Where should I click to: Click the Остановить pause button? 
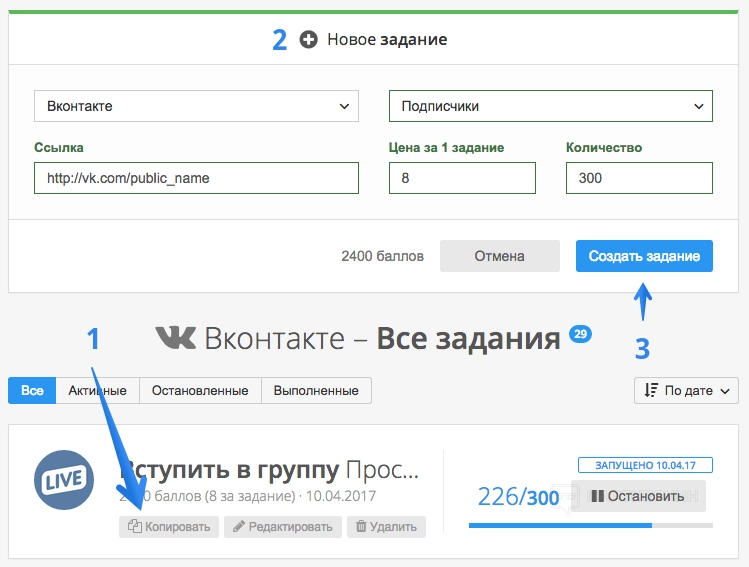click(x=638, y=496)
